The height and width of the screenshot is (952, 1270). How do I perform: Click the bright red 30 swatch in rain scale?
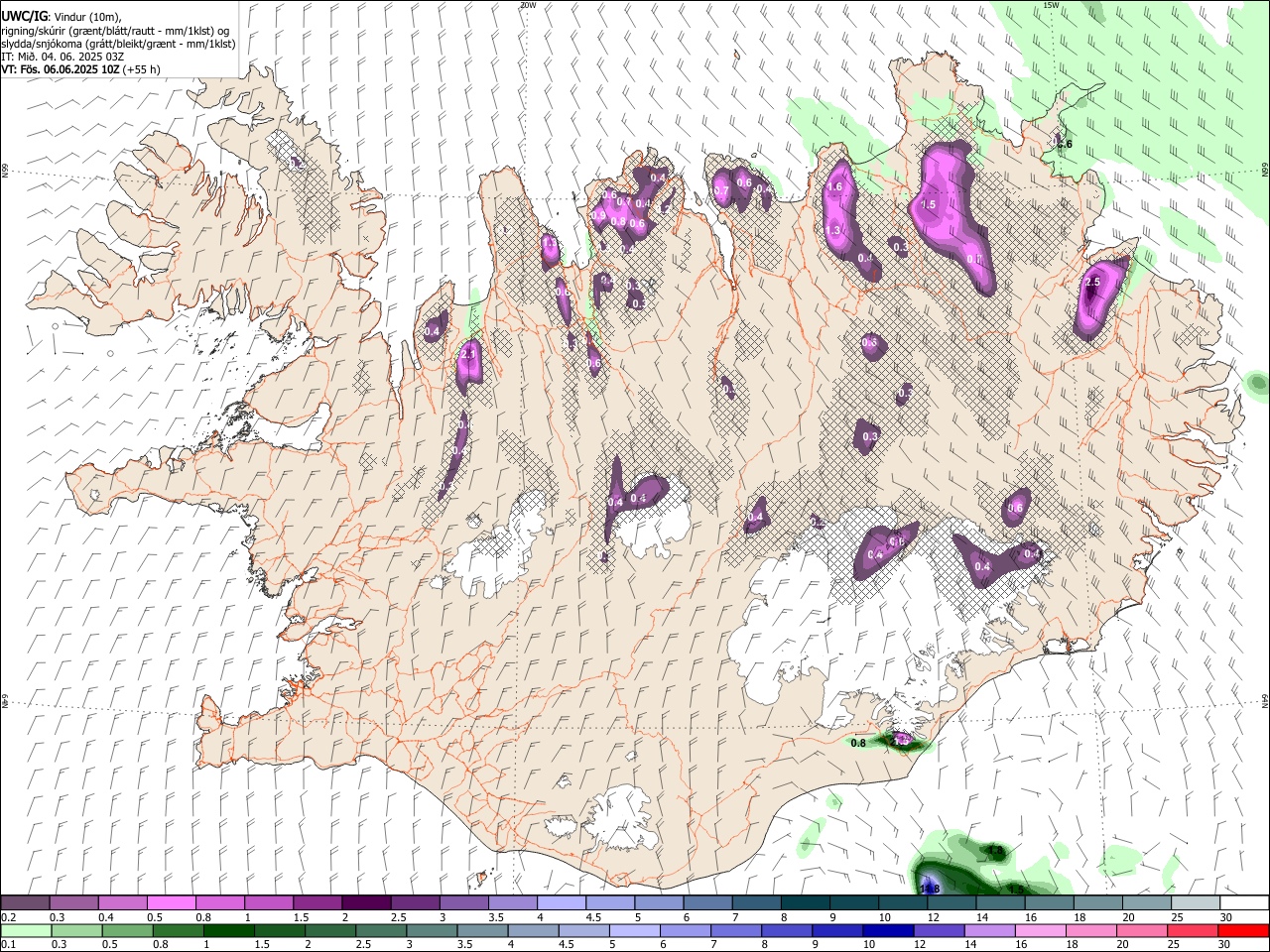pyautogui.click(x=1242, y=930)
